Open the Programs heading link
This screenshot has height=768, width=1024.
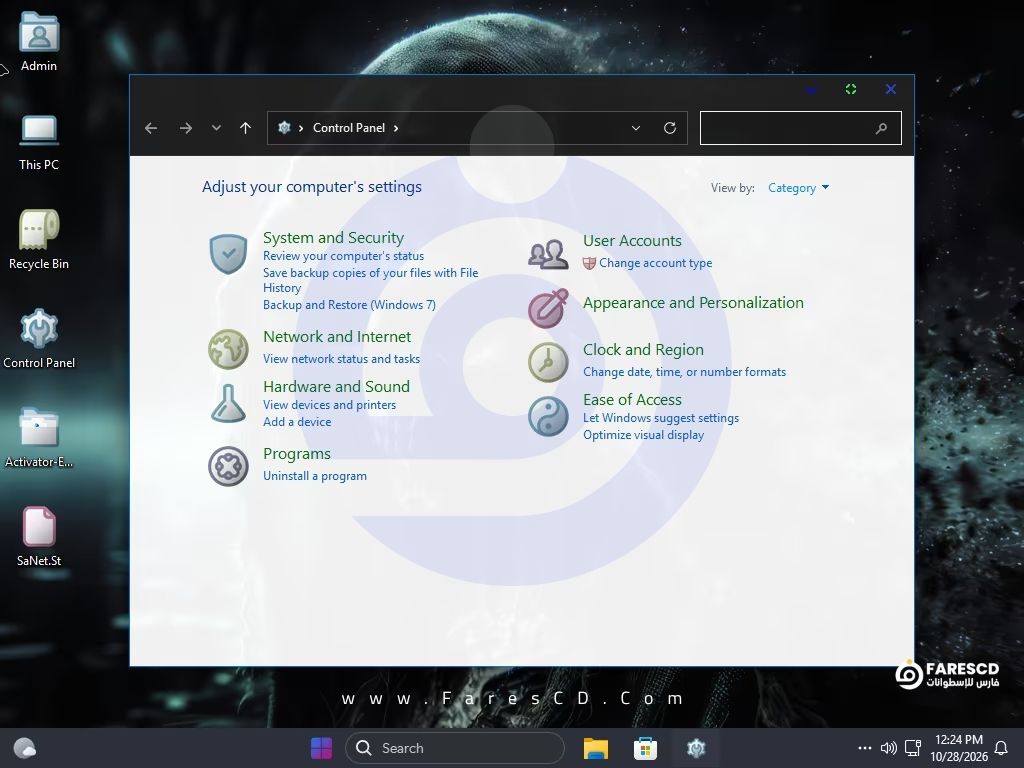click(x=296, y=454)
